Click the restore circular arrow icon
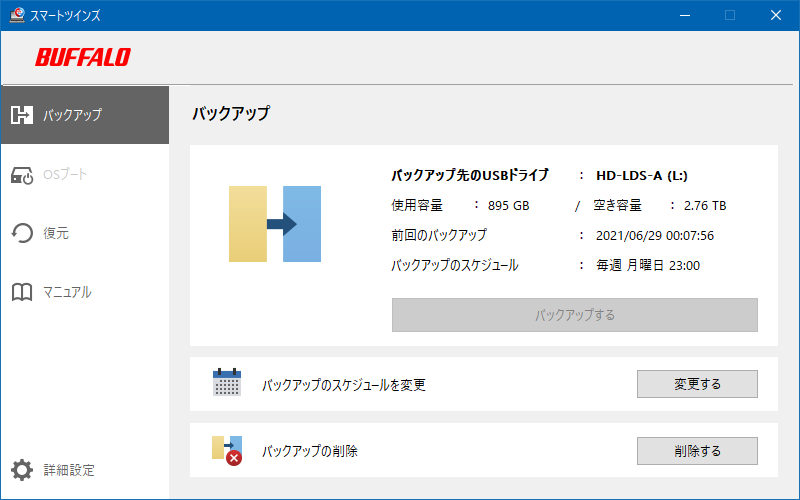 pyautogui.click(x=22, y=233)
